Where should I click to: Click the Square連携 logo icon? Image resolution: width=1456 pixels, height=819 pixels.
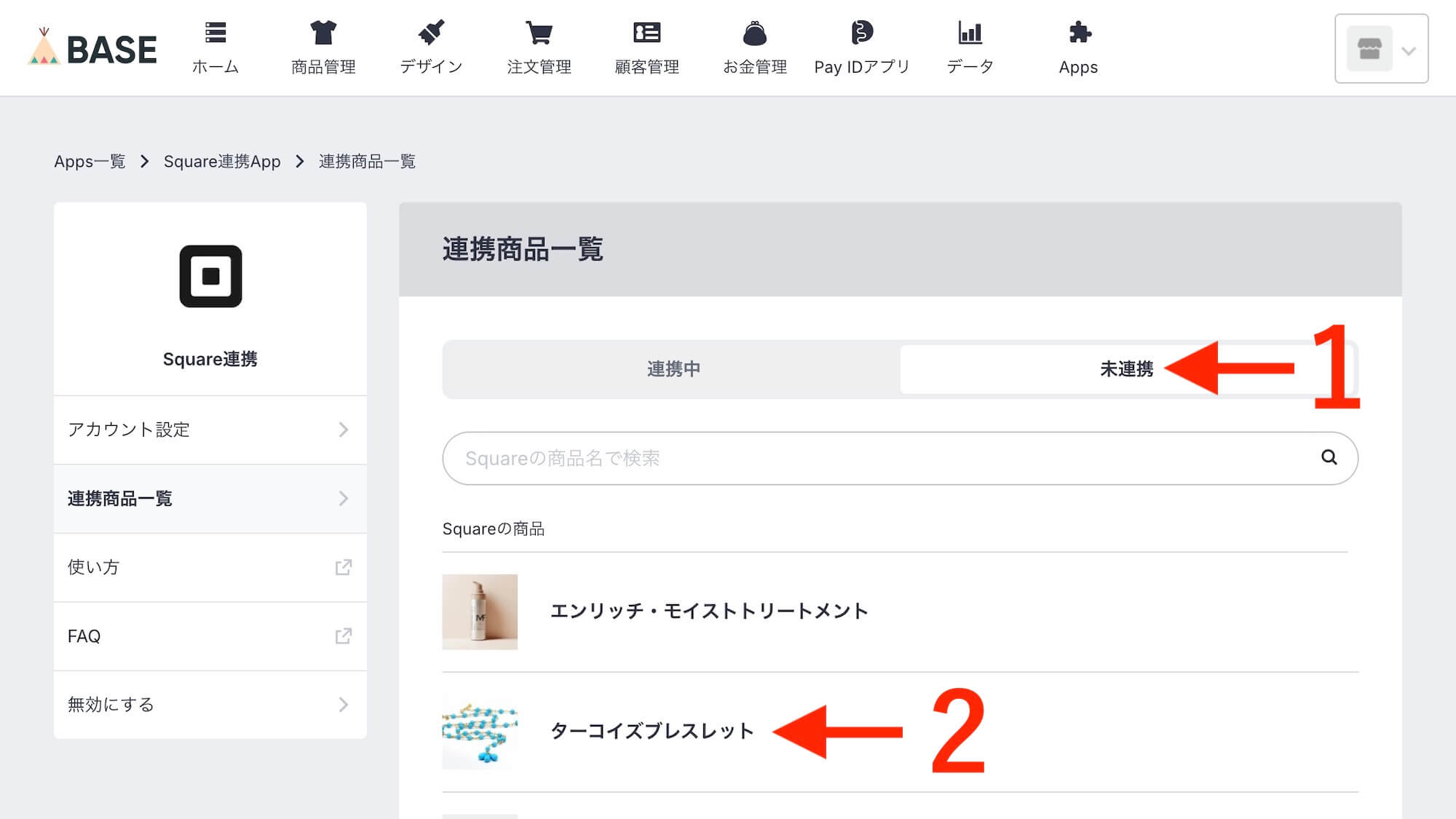tap(210, 276)
